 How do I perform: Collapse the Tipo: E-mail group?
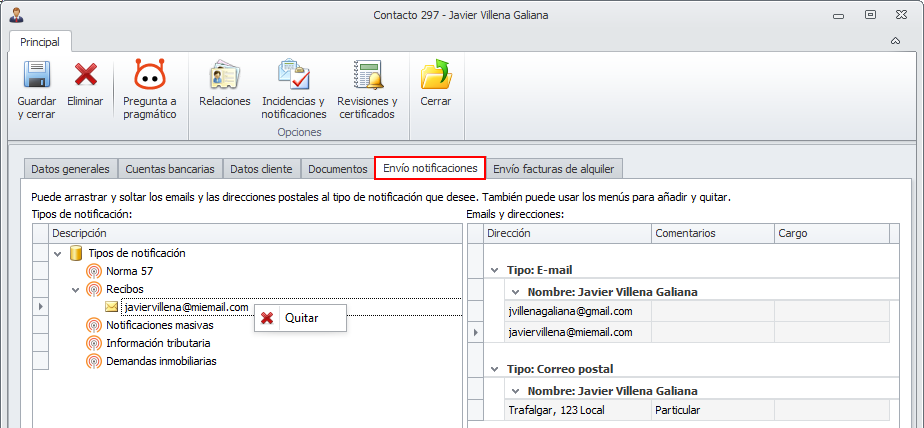[494, 270]
